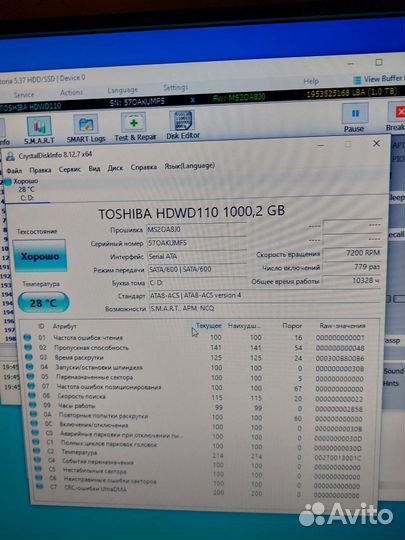
Task: Click status icon for attribute 08 row
Action: (x=32, y=396)
